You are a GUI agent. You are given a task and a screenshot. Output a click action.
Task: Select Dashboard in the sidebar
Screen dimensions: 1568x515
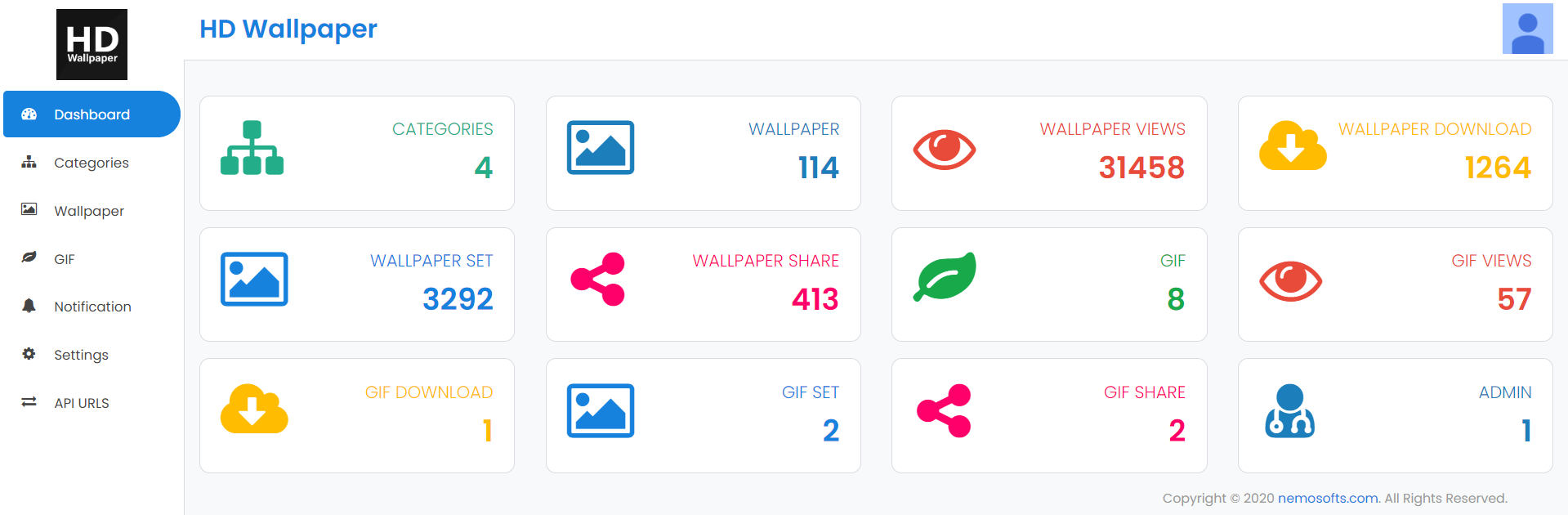tap(92, 114)
